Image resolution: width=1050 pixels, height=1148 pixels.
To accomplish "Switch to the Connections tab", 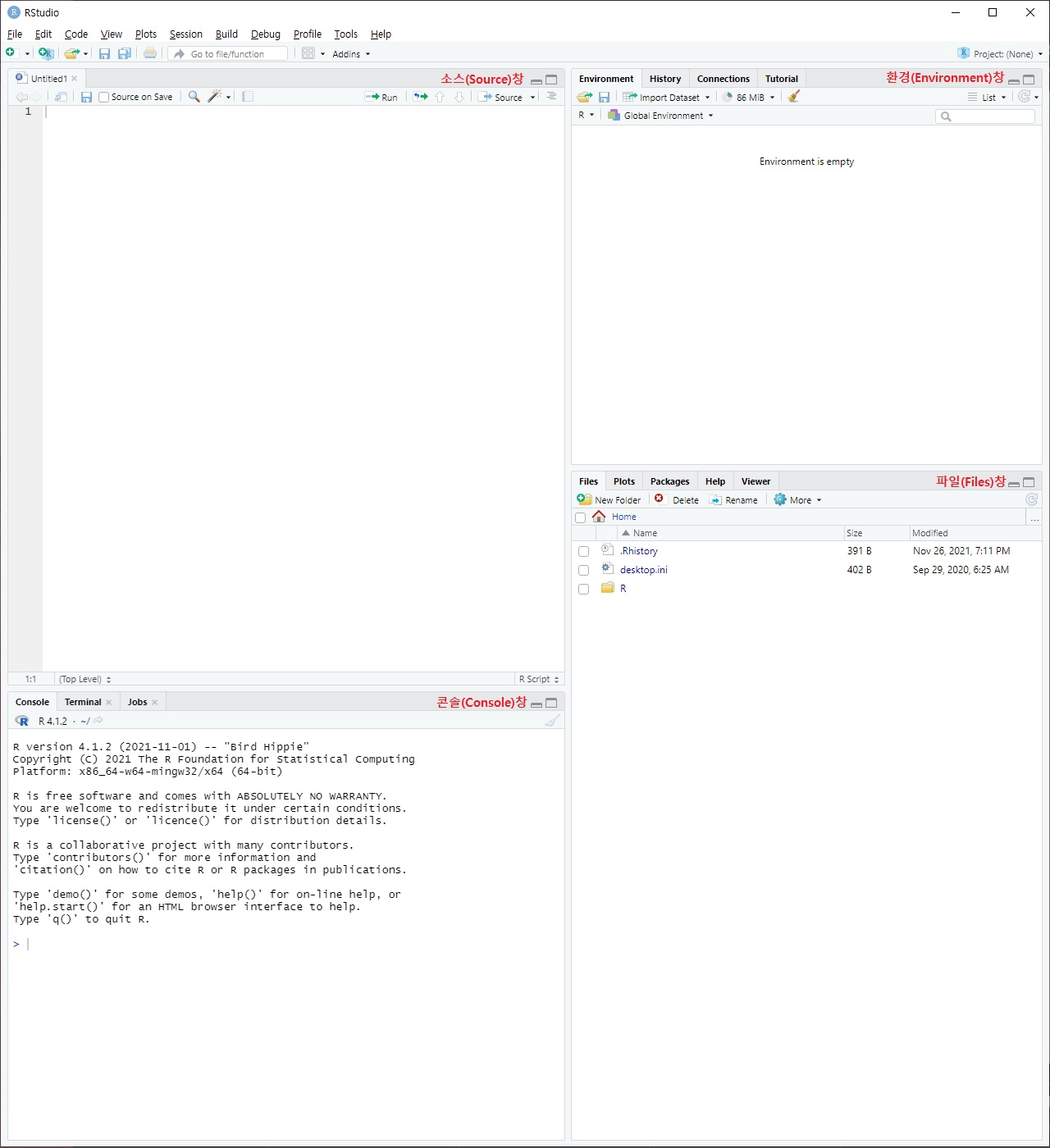I will (724, 79).
